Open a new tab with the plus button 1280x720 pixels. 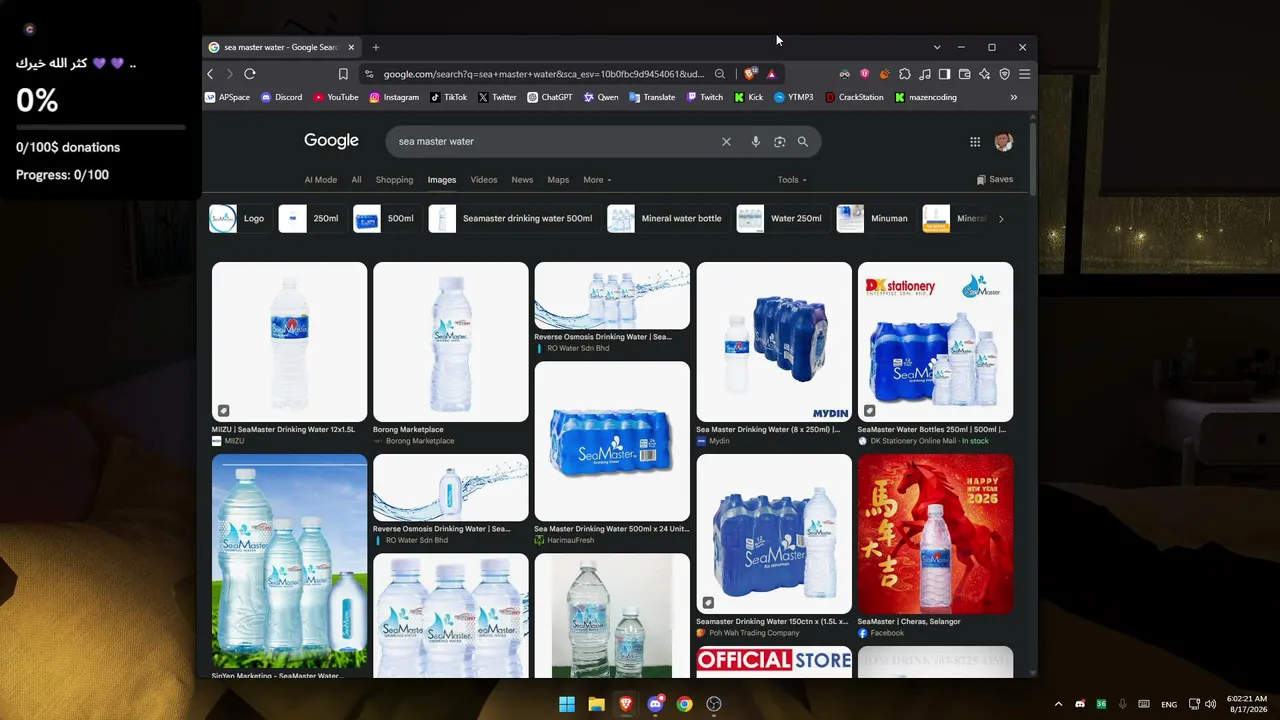pyautogui.click(x=376, y=47)
